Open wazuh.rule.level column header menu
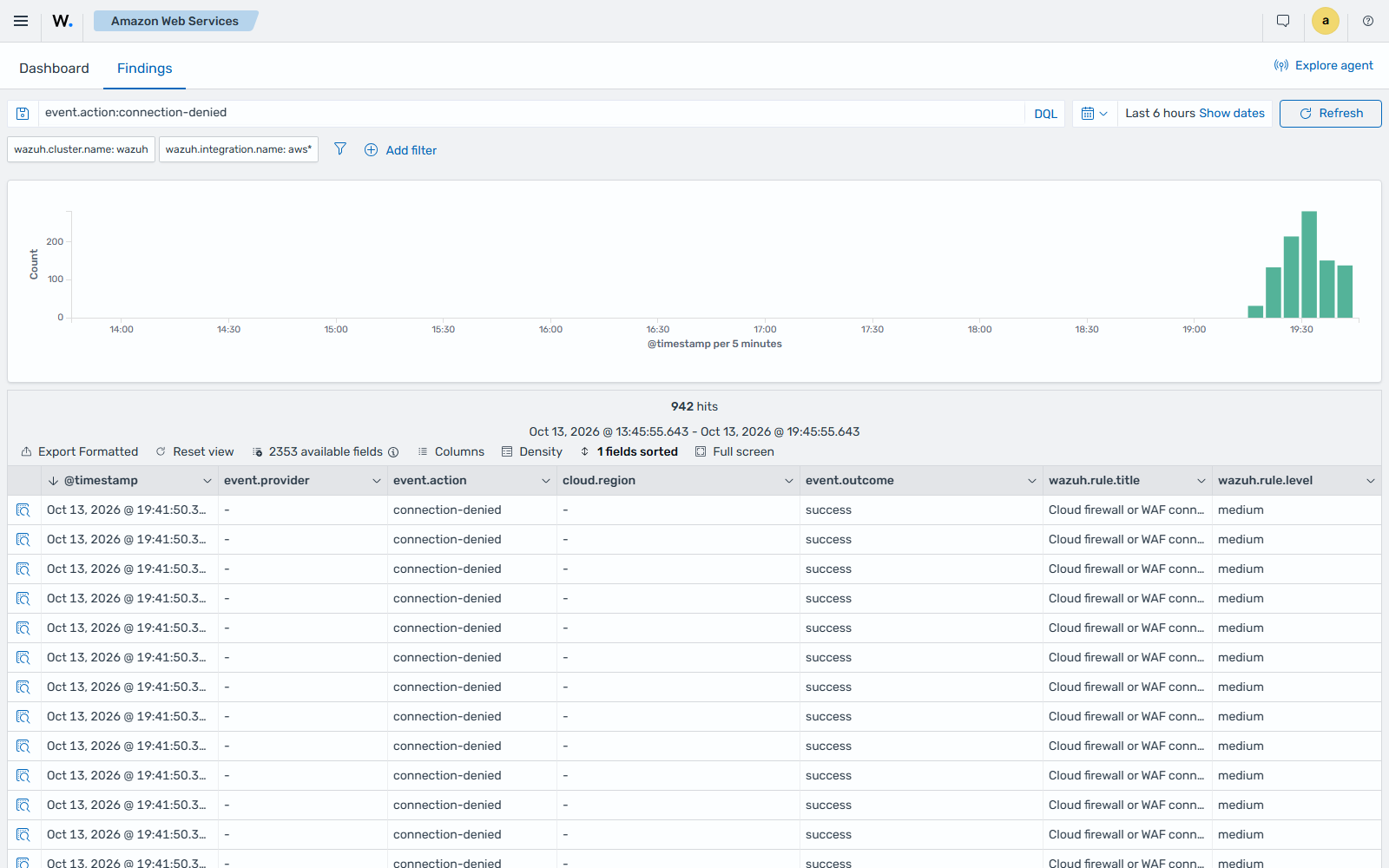The image size is (1389, 868). (x=1370, y=481)
